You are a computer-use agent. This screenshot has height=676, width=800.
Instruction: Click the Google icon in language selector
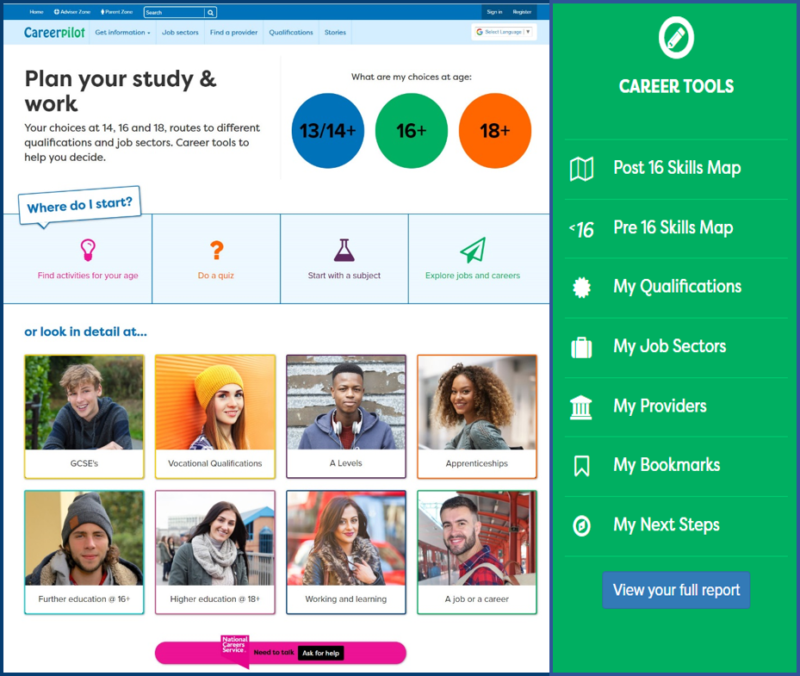[x=480, y=32]
